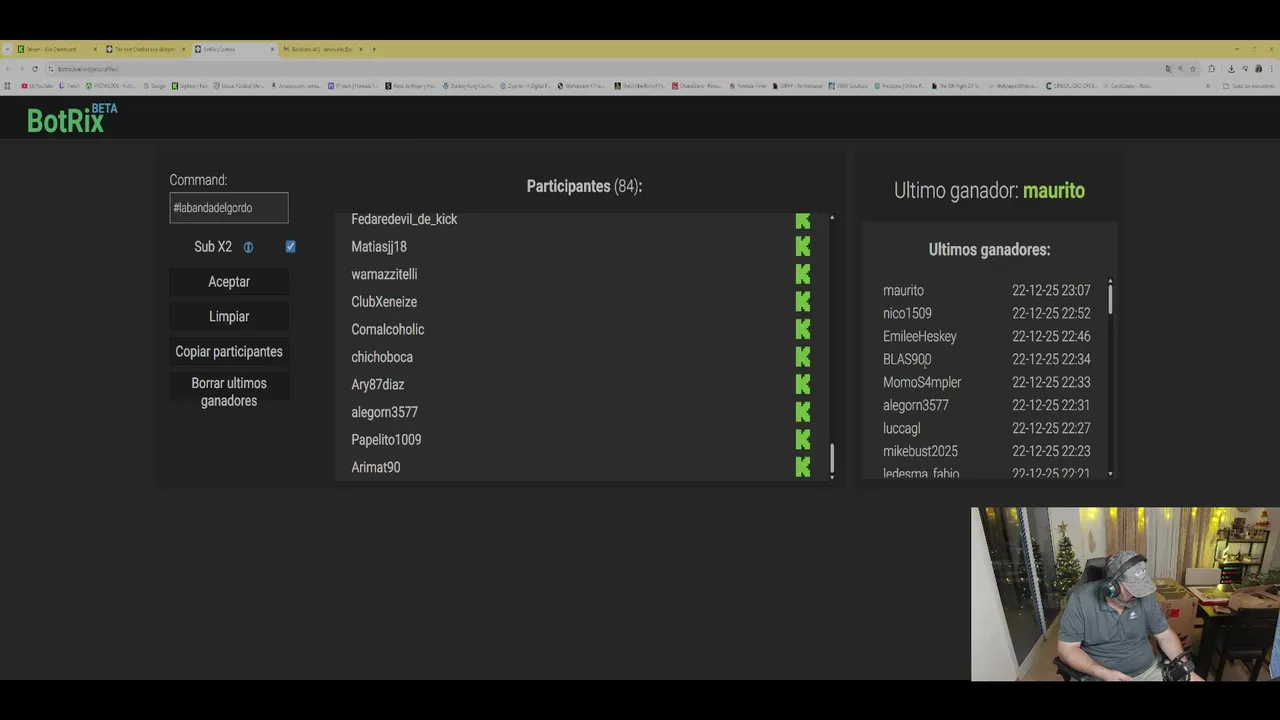Viewport: 1280px width, 720px height.
Task: Click the Kick icon beside chichoboca
Action: [803, 357]
